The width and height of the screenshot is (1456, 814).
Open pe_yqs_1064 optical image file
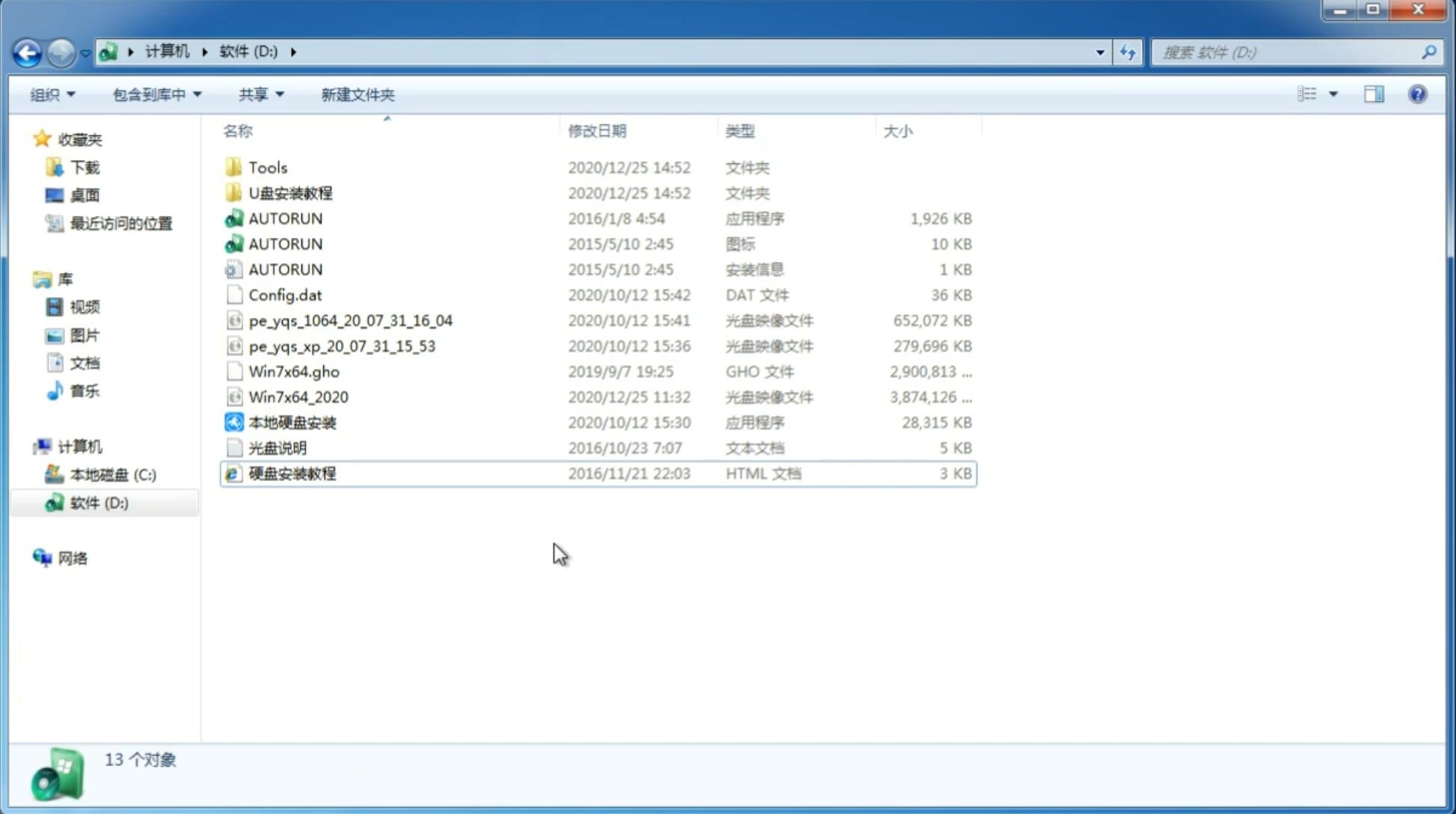click(x=351, y=320)
